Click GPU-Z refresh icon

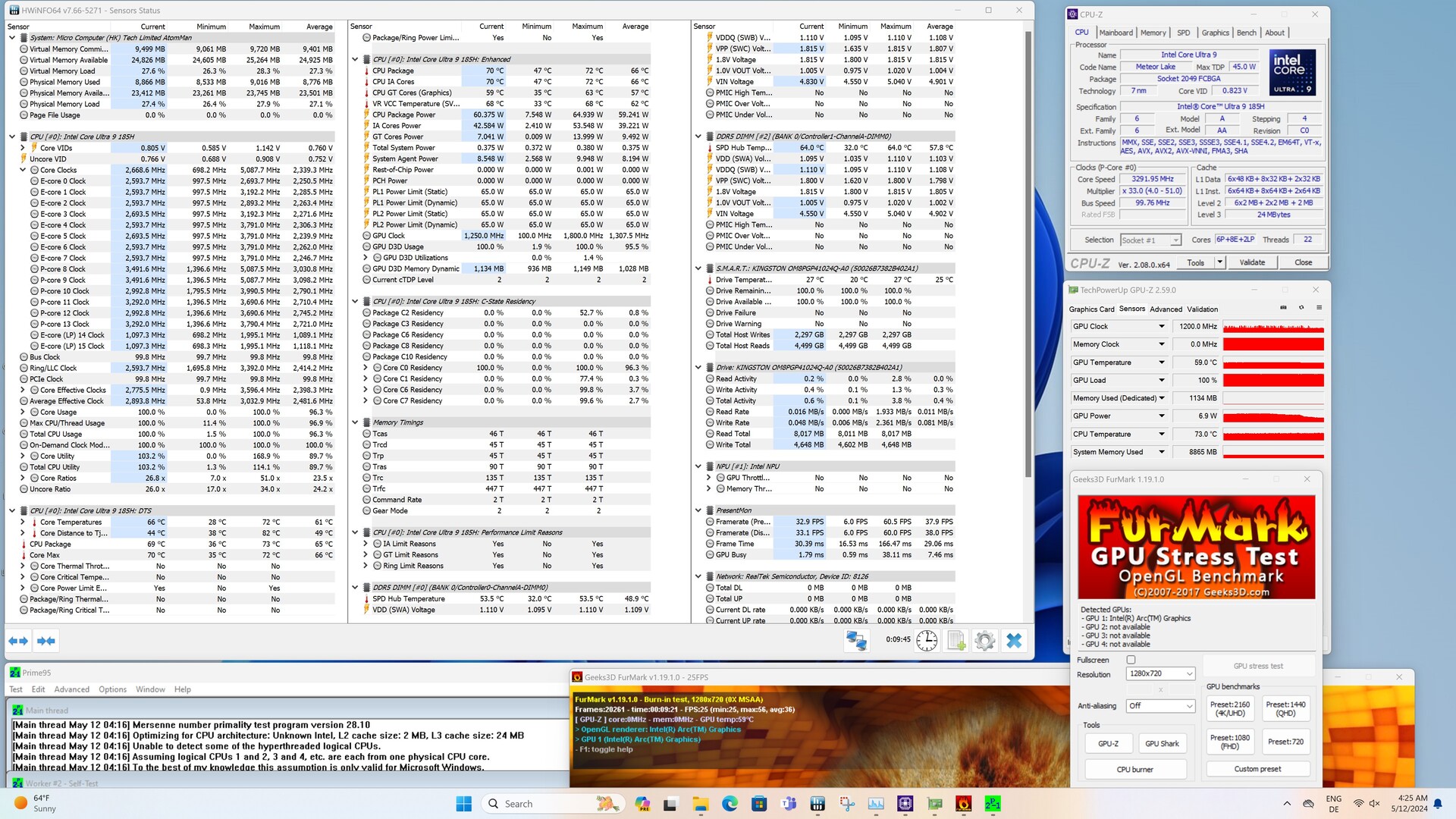click(x=1301, y=308)
